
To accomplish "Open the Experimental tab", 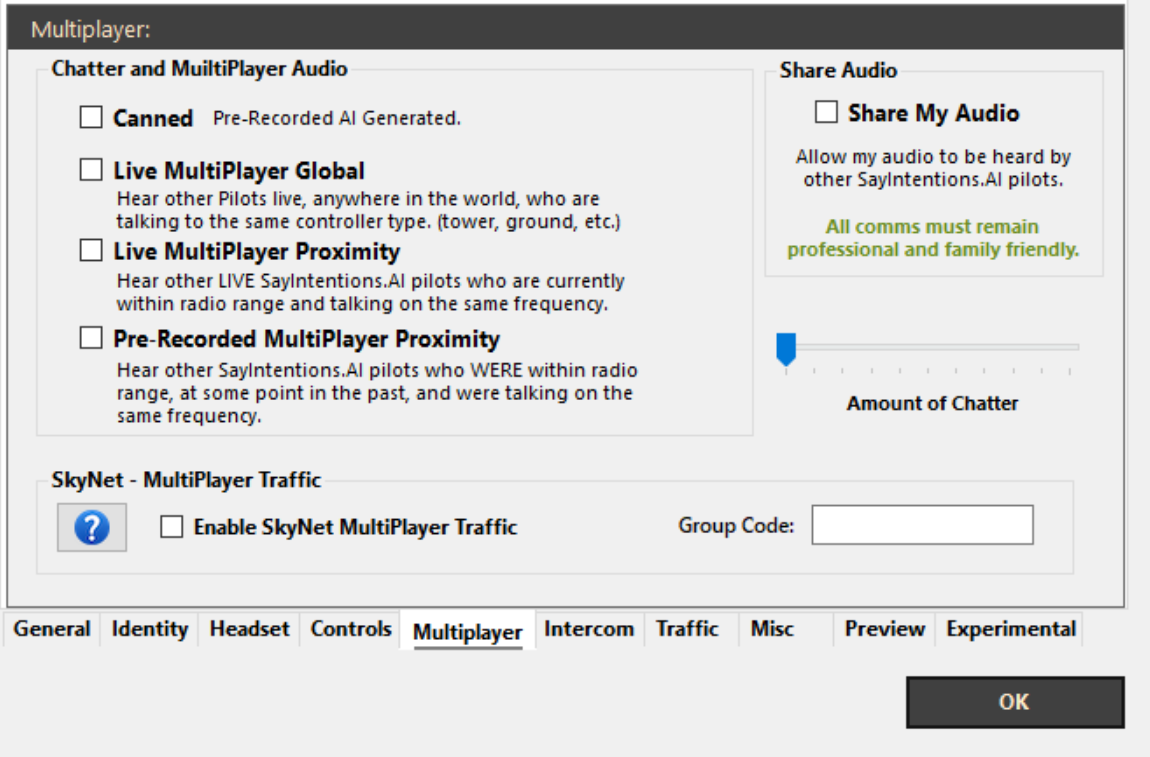I will point(1011,629).
